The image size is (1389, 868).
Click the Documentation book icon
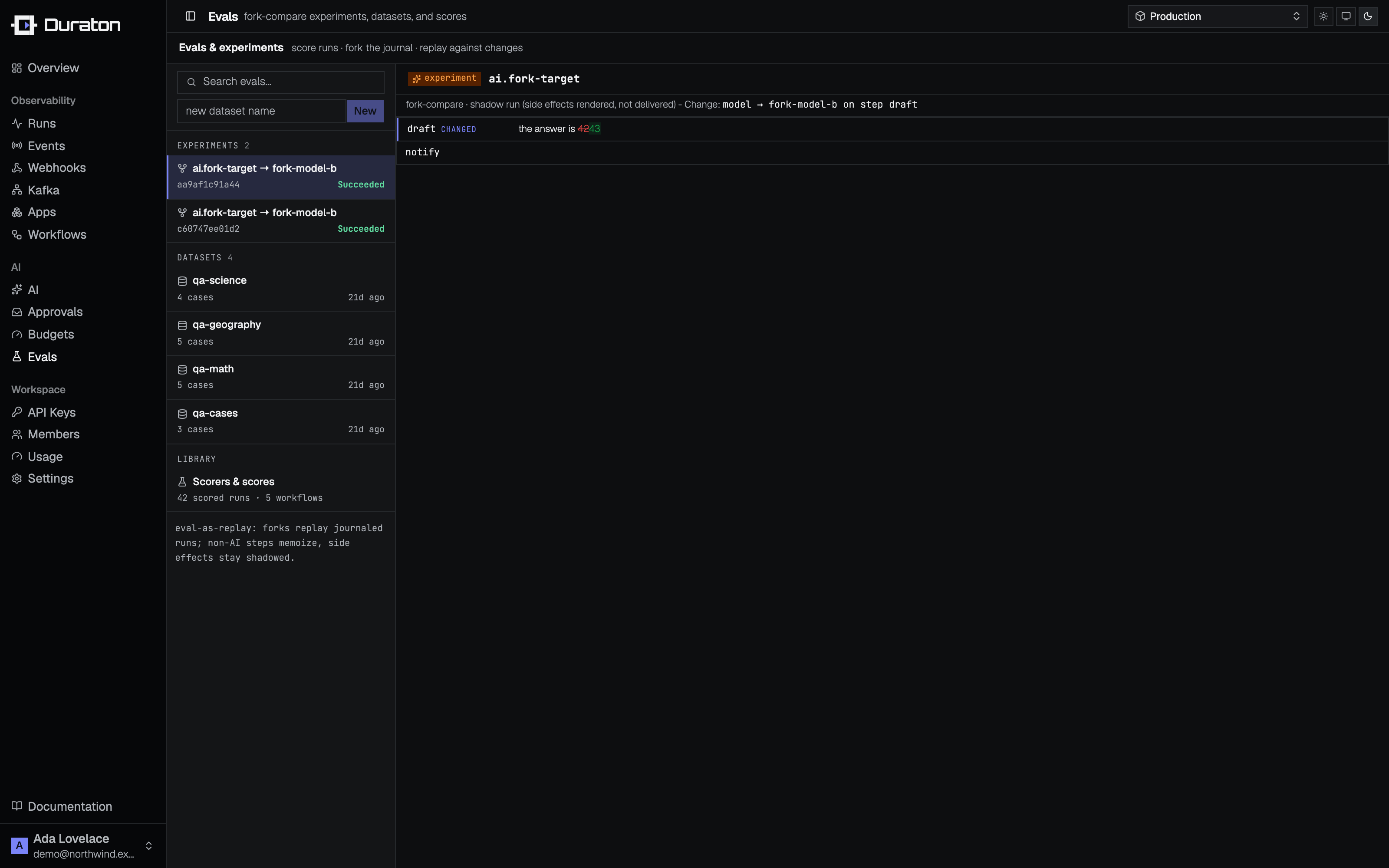pos(16,806)
